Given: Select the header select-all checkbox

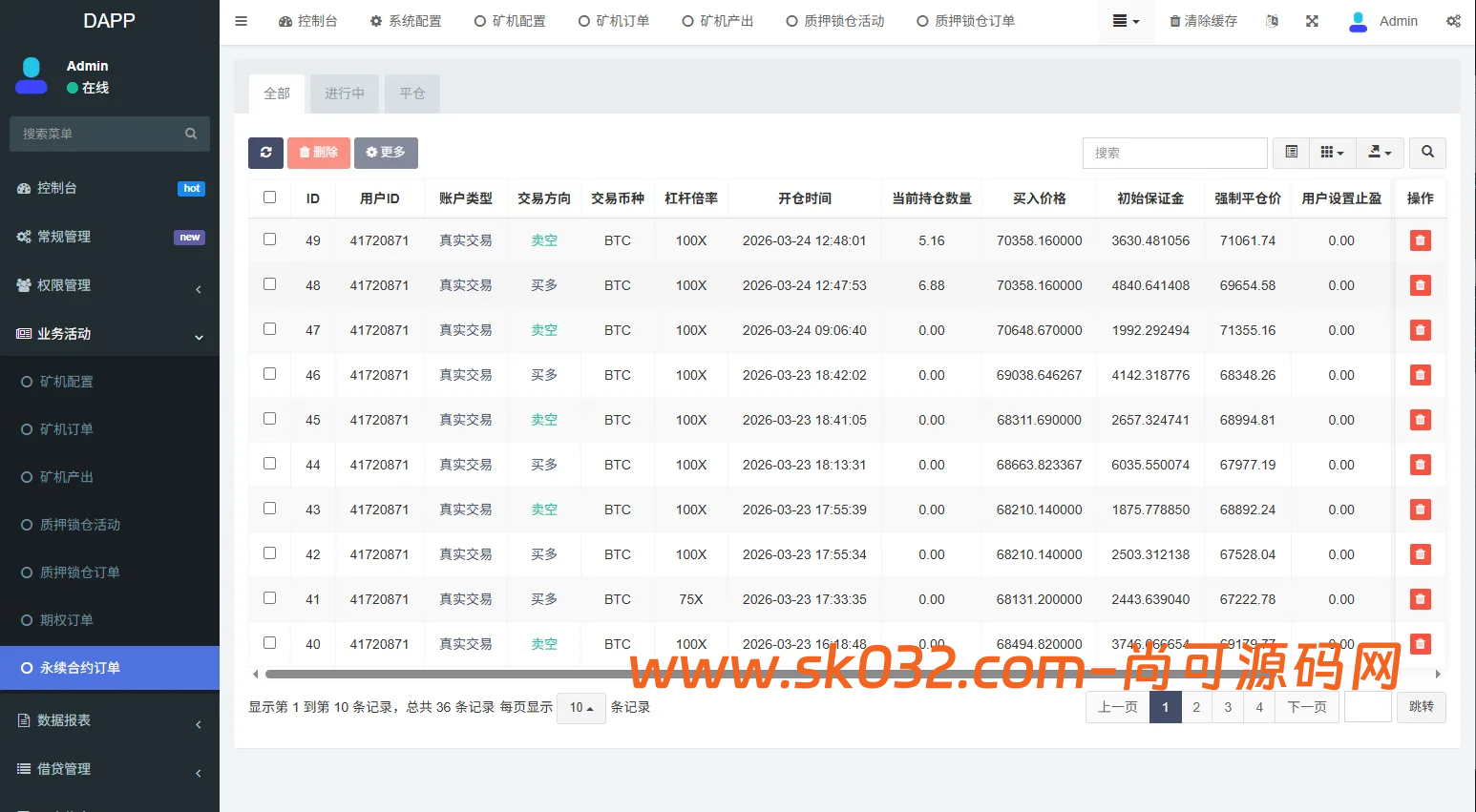Looking at the screenshot, I should click(x=269, y=197).
